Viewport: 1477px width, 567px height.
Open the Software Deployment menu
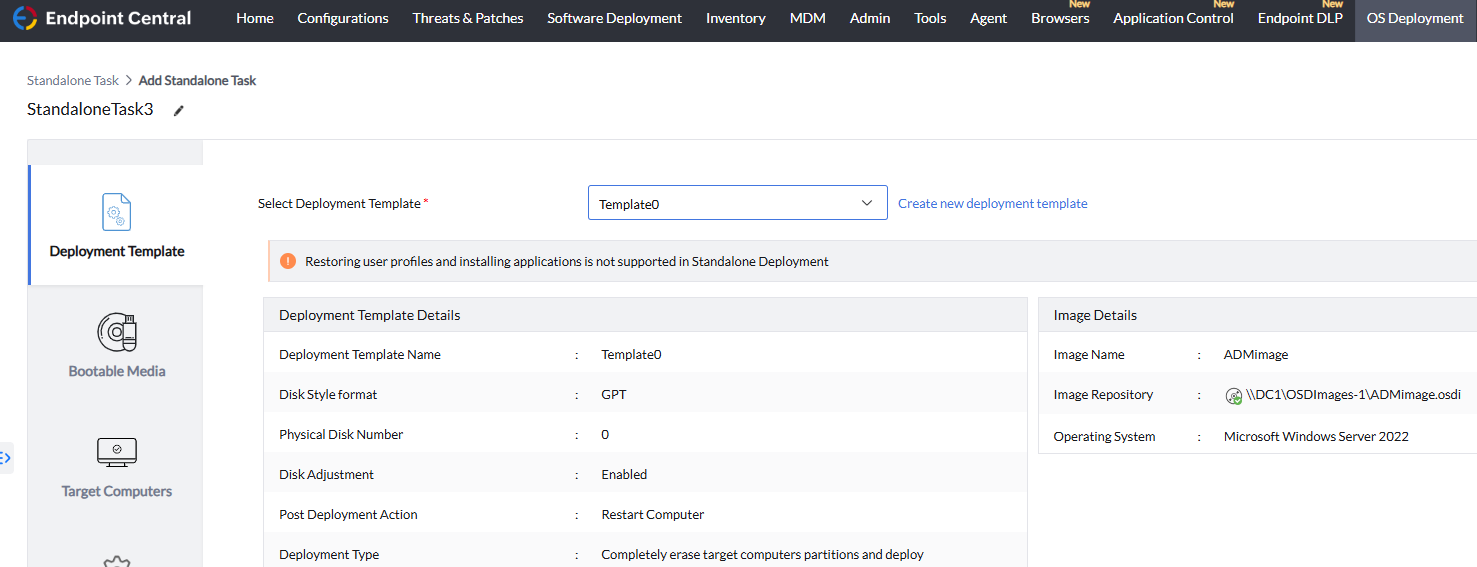(614, 18)
